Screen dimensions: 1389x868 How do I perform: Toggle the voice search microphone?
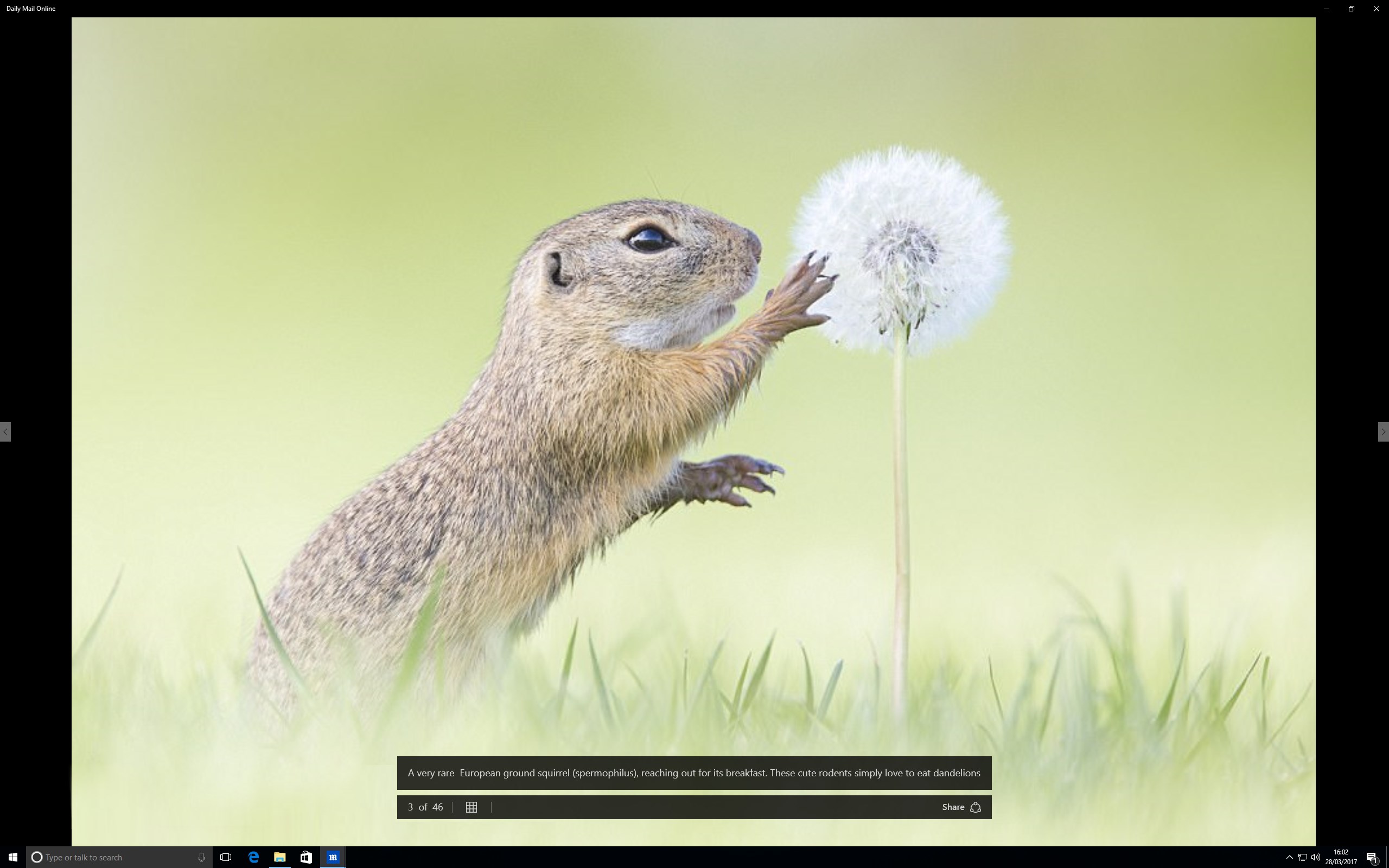(201, 857)
